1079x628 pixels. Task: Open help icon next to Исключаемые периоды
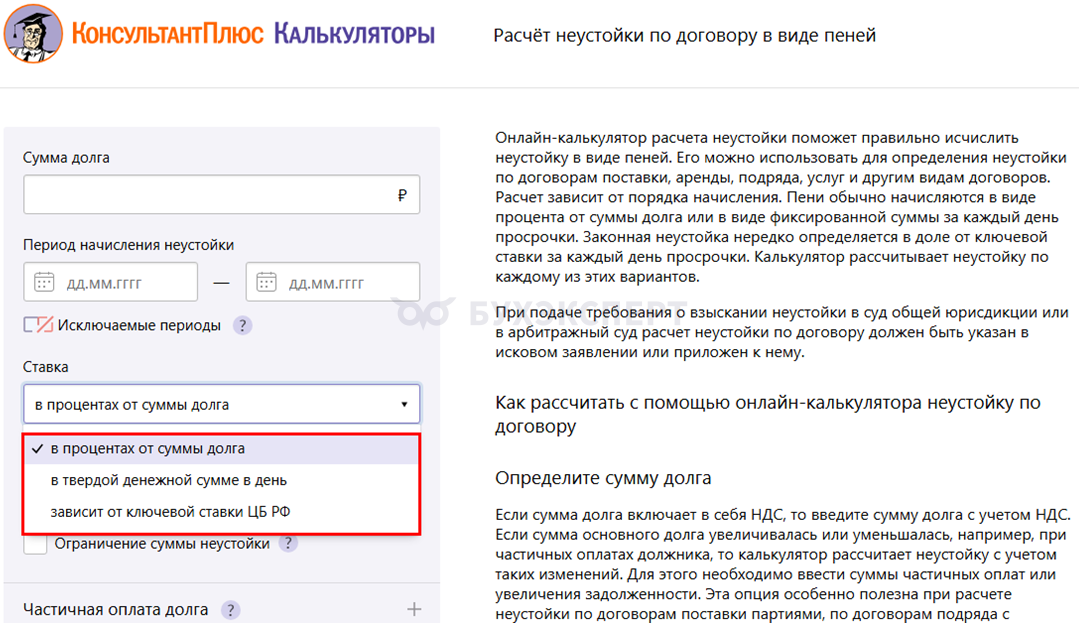[242, 325]
